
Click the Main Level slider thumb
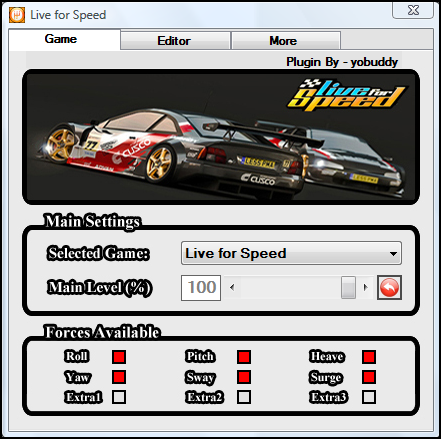point(348,287)
